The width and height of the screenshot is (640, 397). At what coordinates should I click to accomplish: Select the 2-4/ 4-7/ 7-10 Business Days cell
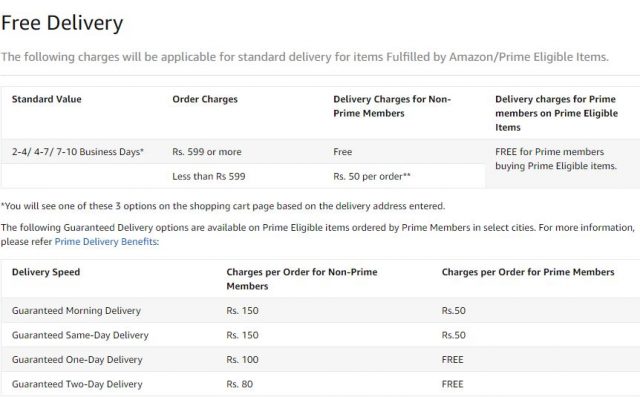[78, 152]
